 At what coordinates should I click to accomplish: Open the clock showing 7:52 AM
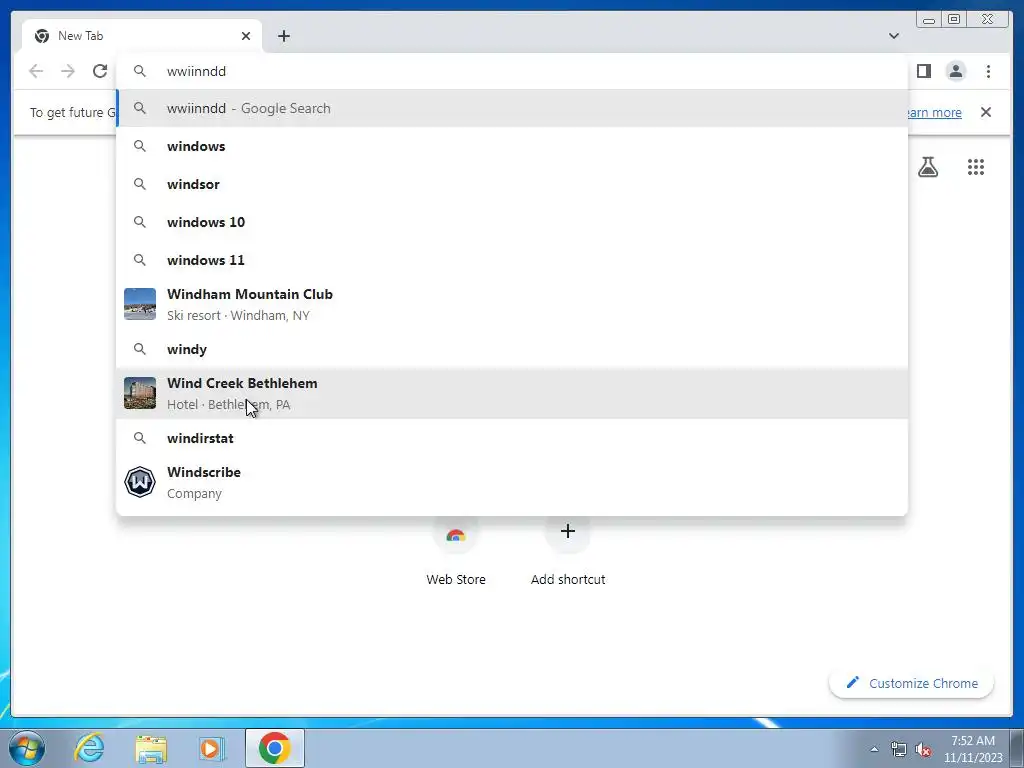[973, 749]
